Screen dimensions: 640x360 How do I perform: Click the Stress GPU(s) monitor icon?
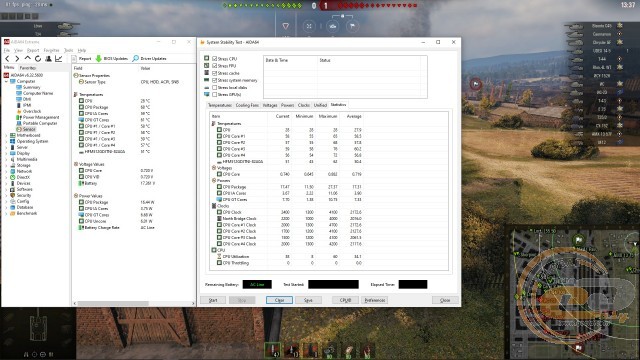point(207,94)
